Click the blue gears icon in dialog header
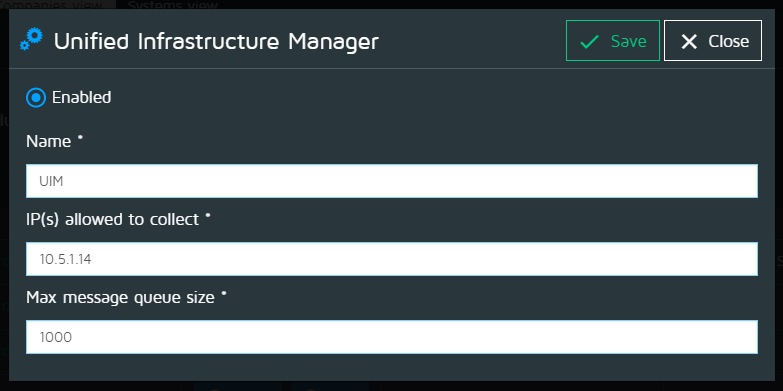 (31, 40)
